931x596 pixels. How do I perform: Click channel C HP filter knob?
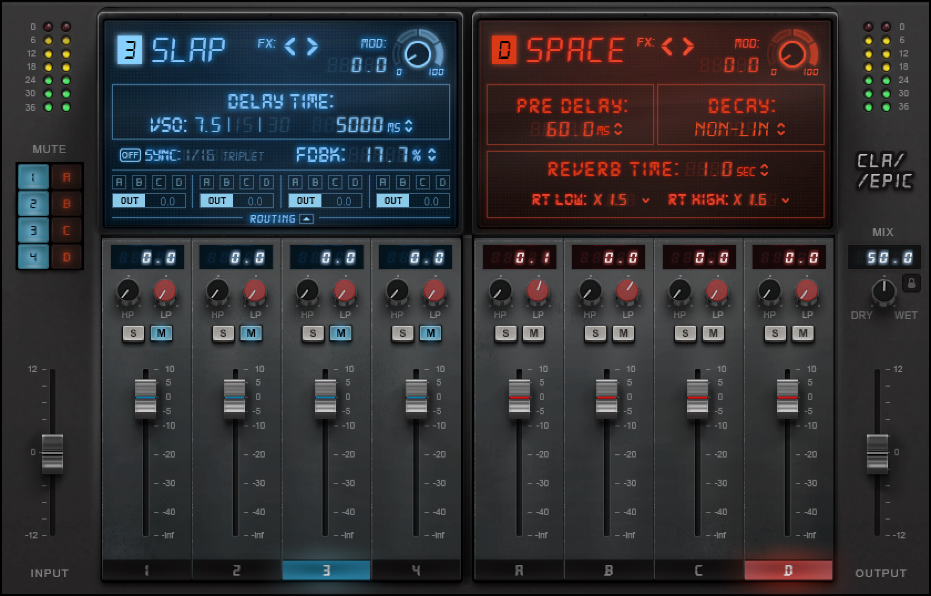pyautogui.click(x=680, y=291)
